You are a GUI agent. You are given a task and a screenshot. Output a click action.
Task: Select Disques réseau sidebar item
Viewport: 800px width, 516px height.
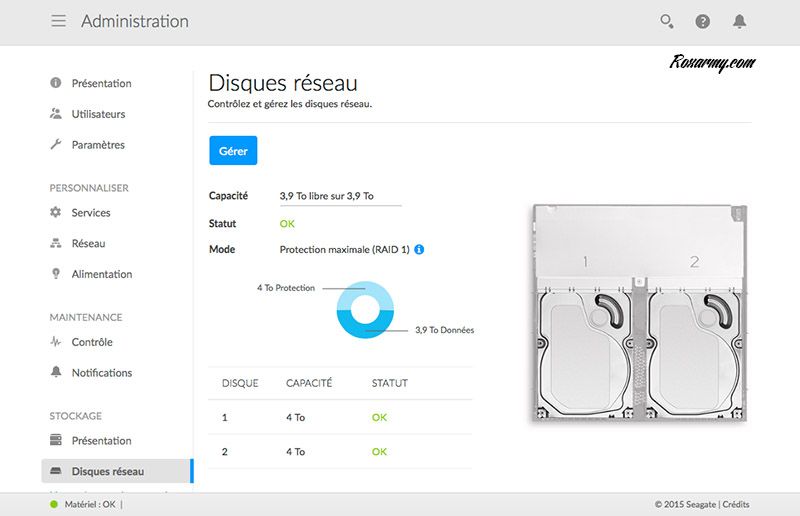[107, 471]
